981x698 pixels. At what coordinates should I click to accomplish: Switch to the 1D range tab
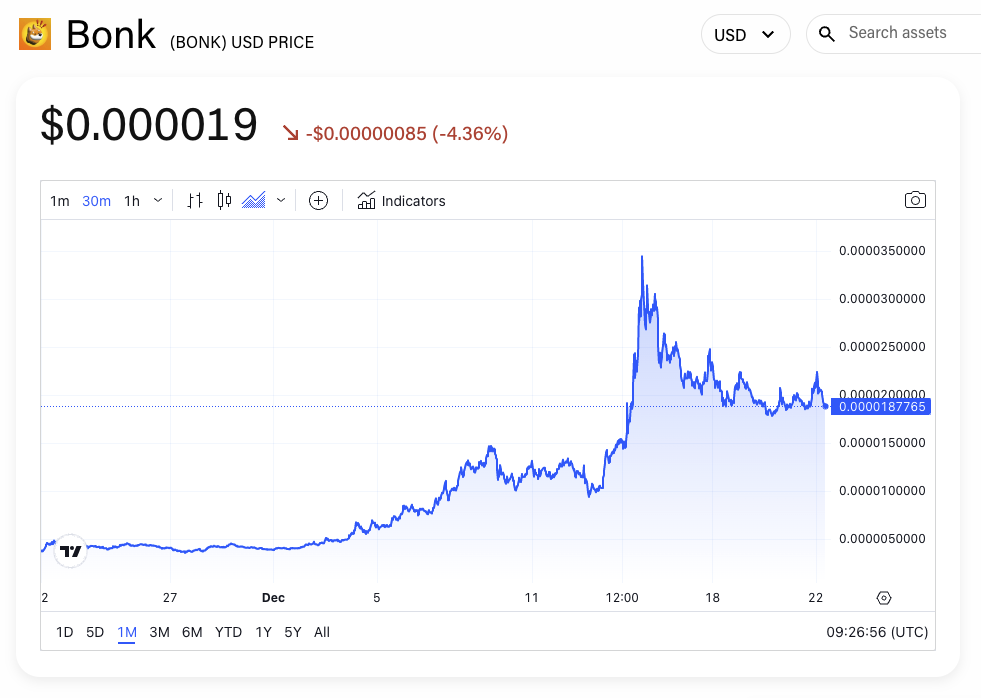tap(64, 632)
